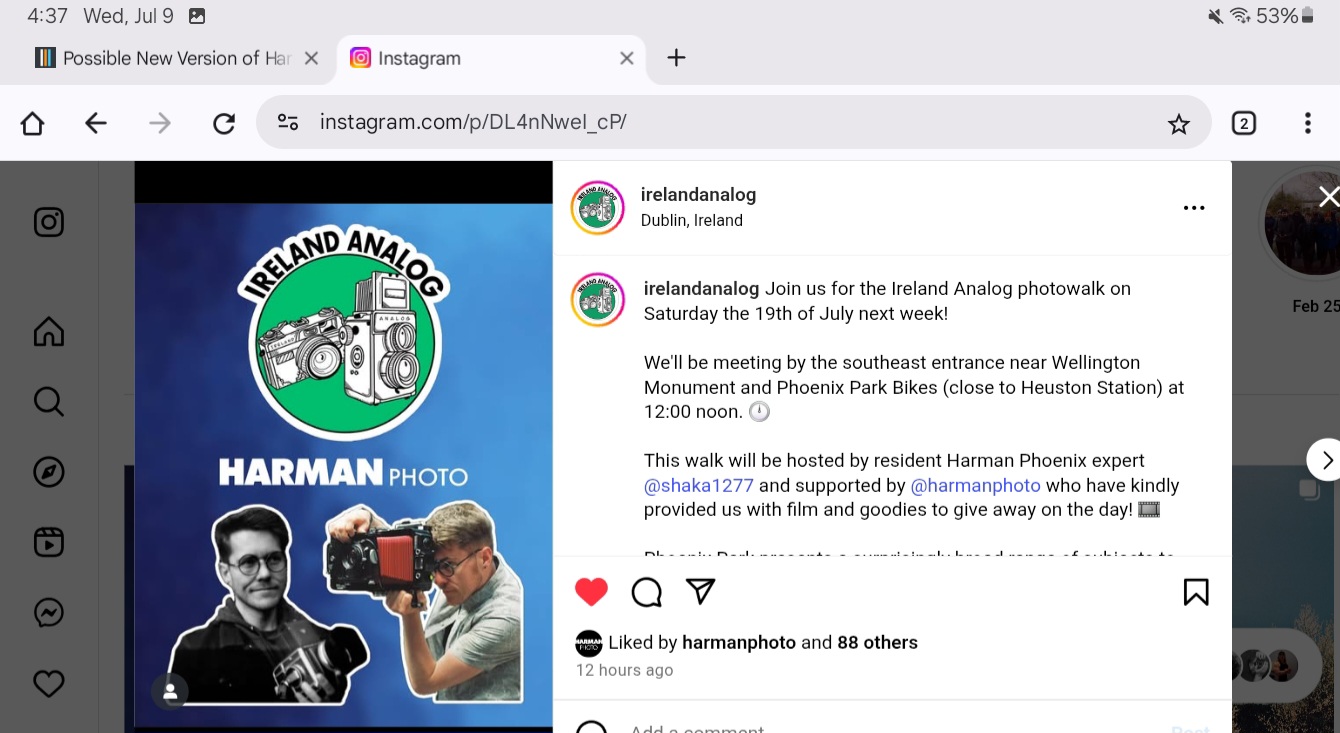This screenshot has width=1340, height=733.
Task: Open Messenger icon in sidebar
Action: tap(49, 613)
